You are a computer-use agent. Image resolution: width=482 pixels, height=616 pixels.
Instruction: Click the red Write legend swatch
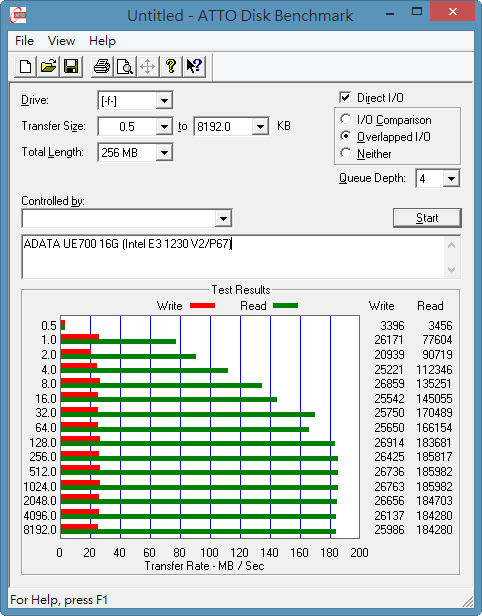[202, 306]
